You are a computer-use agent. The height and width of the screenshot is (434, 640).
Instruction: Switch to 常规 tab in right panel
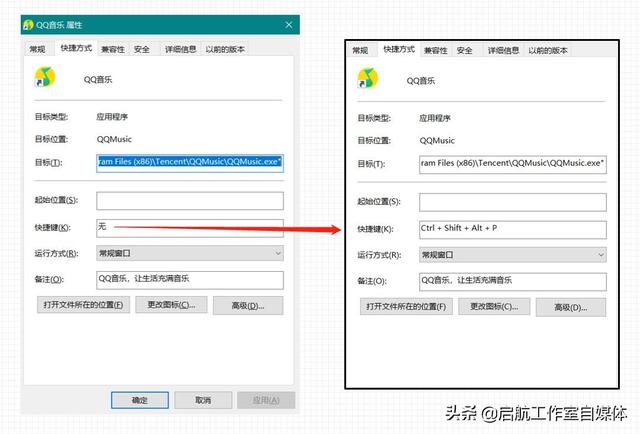(360, 50)
